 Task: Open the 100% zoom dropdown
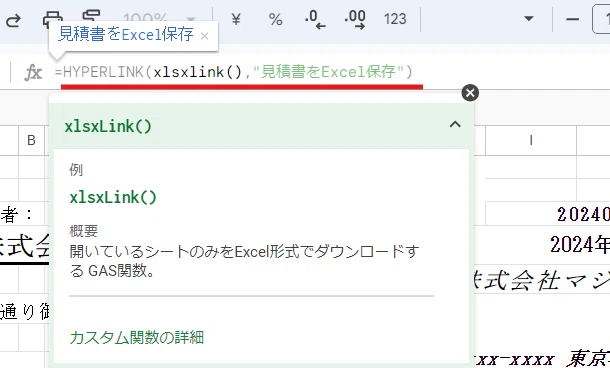(x=159, y=18)
